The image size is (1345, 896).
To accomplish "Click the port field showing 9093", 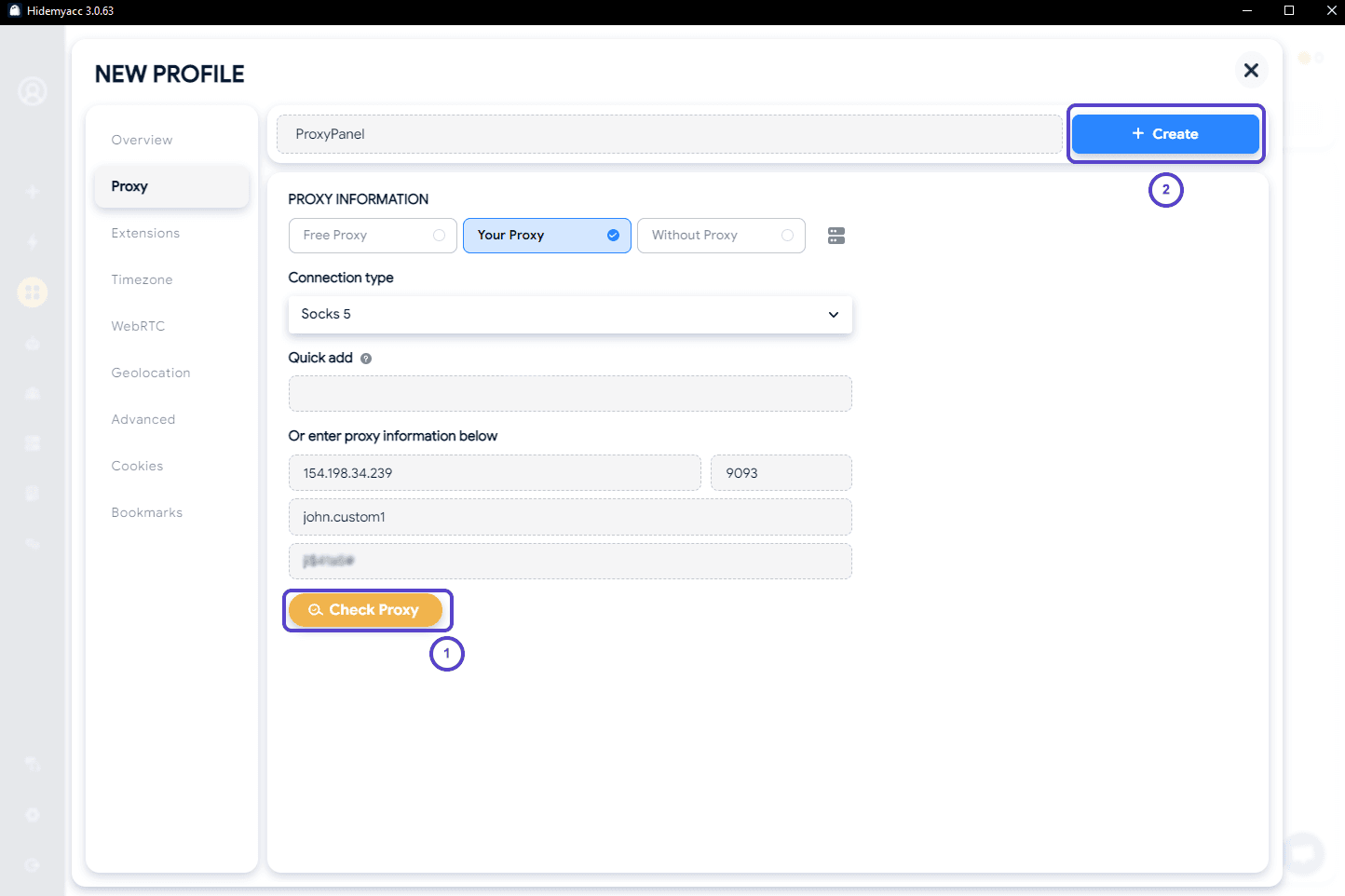I will point(781,473).
